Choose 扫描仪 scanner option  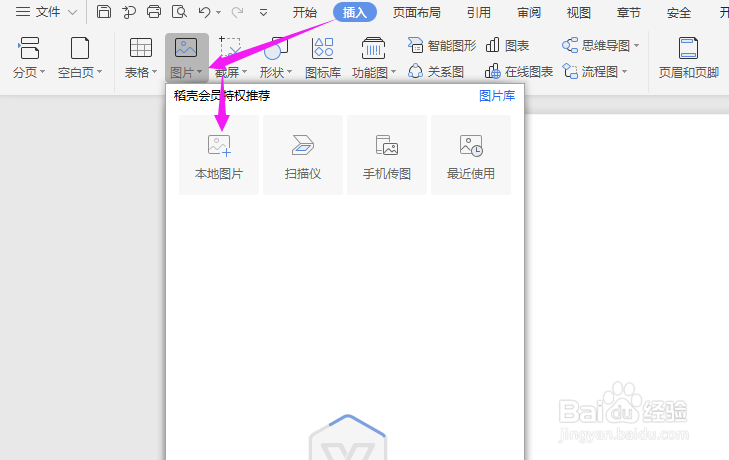(x=303, y=155)
